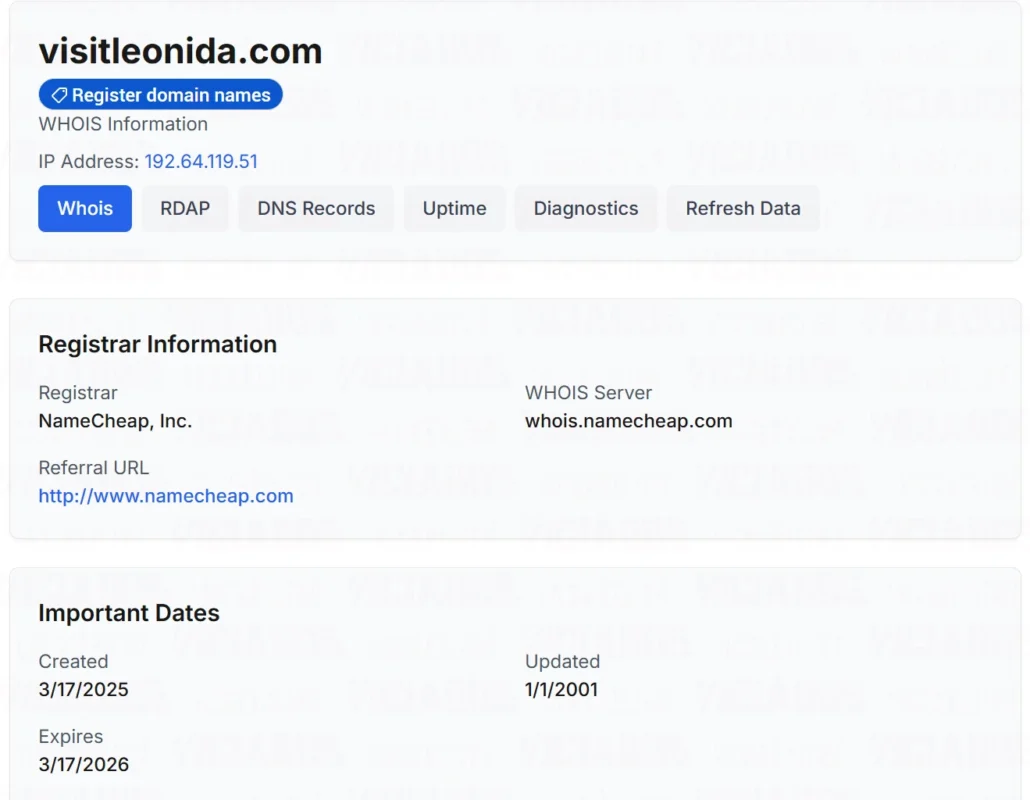Click the tag icon beside Register domain names

(x=59, y=95)
